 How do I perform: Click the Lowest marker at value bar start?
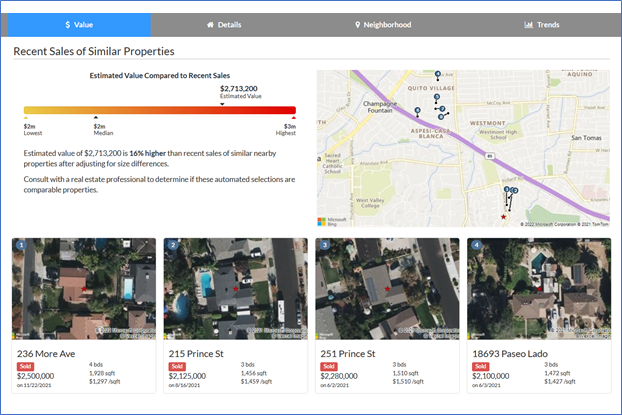click(x=26, y=117)
